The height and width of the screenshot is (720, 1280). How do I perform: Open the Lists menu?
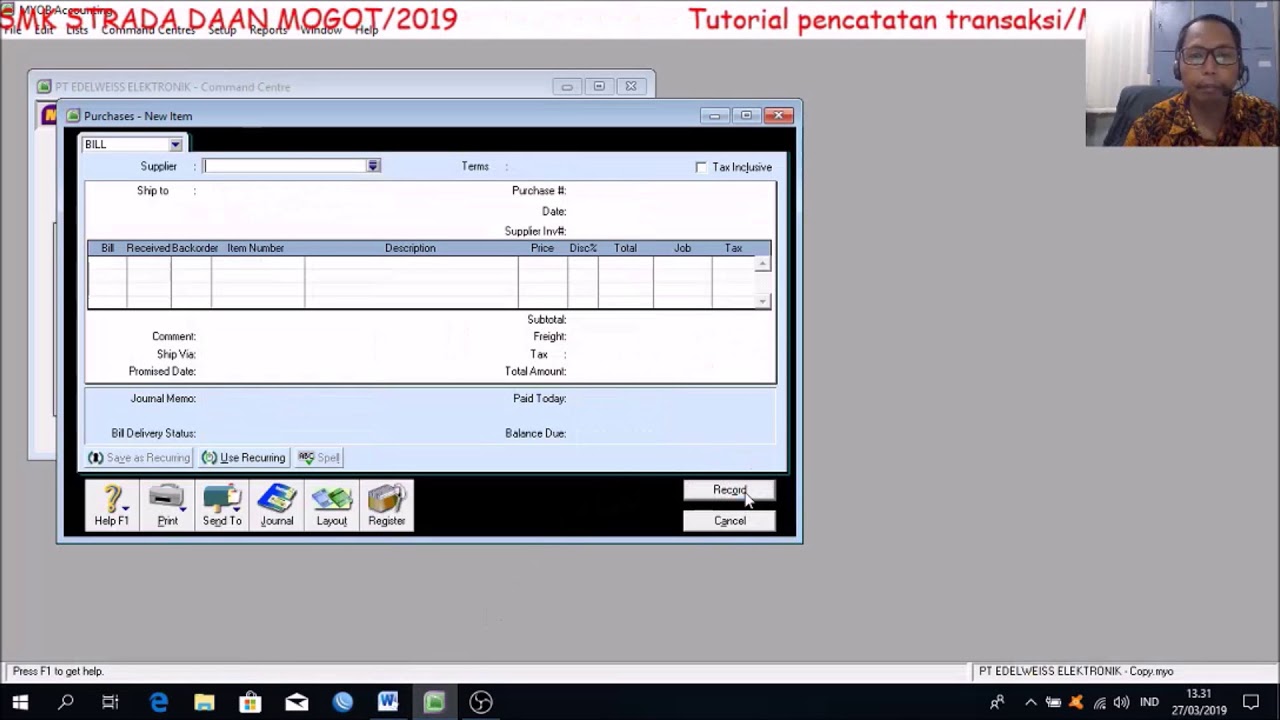click(77, 30)
